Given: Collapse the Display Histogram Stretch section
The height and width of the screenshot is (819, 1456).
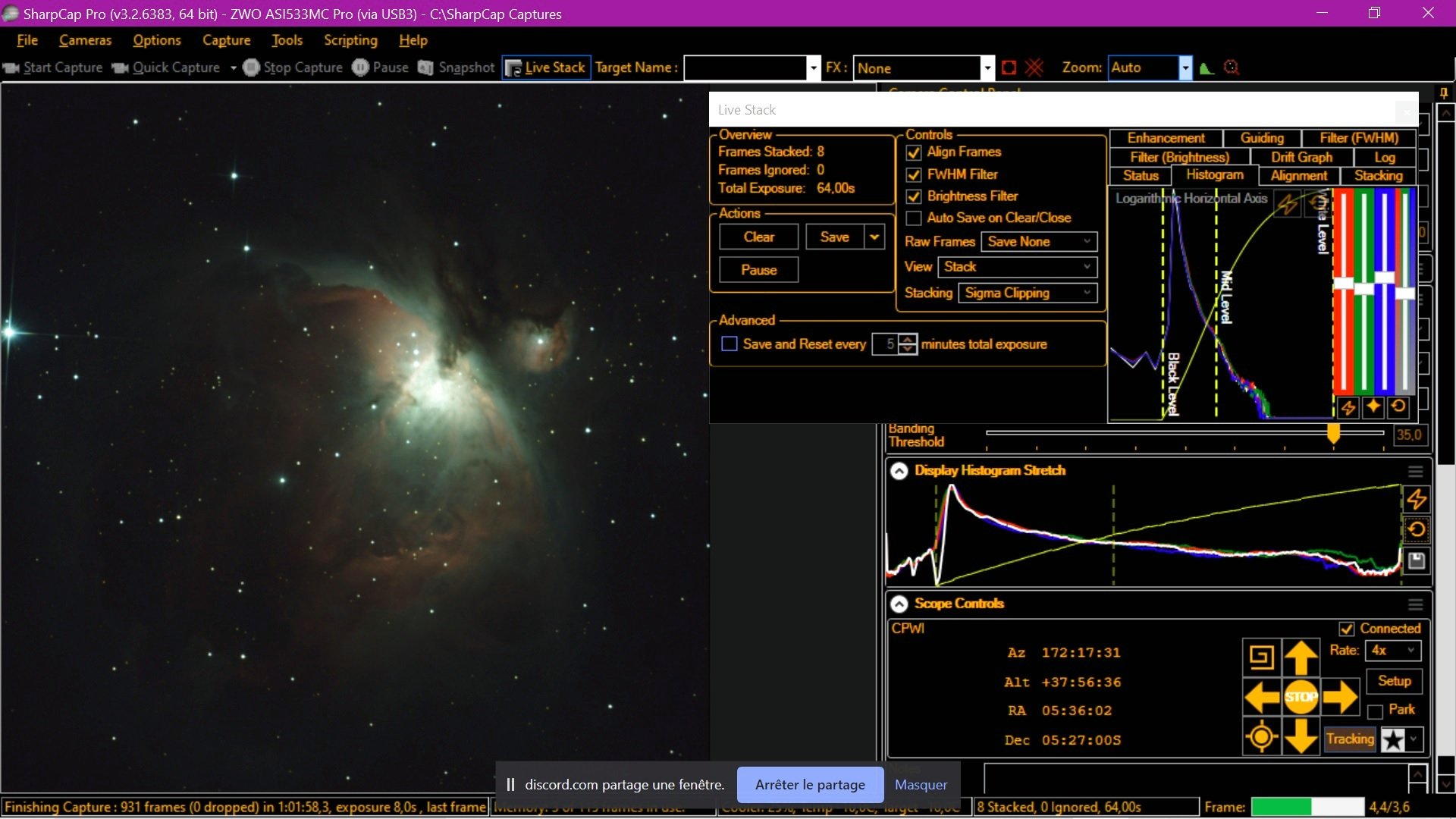Looking at the screenshot, I should (899, 471).
